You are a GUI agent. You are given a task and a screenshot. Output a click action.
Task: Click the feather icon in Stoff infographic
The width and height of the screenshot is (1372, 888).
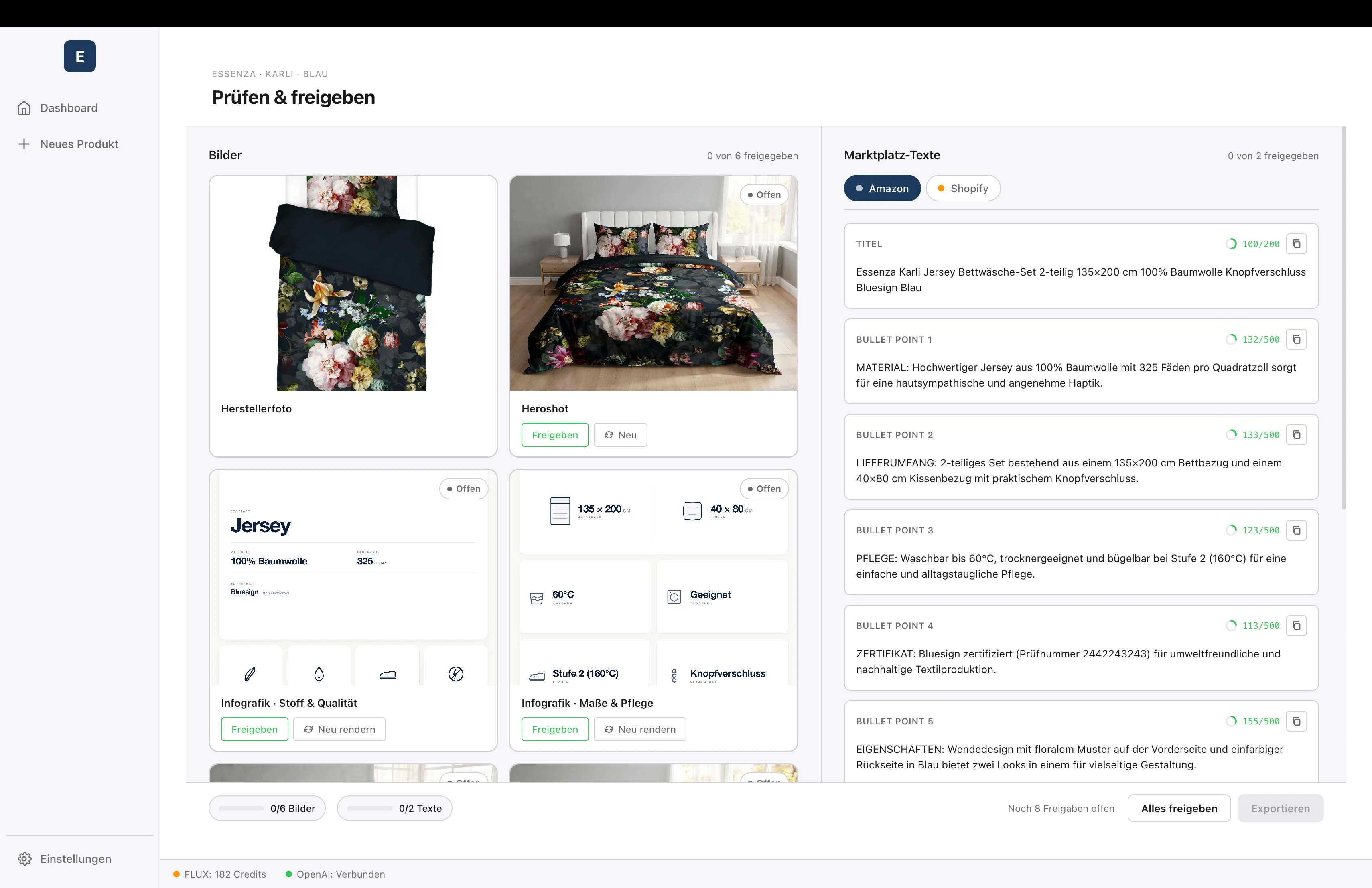(250, 674)
